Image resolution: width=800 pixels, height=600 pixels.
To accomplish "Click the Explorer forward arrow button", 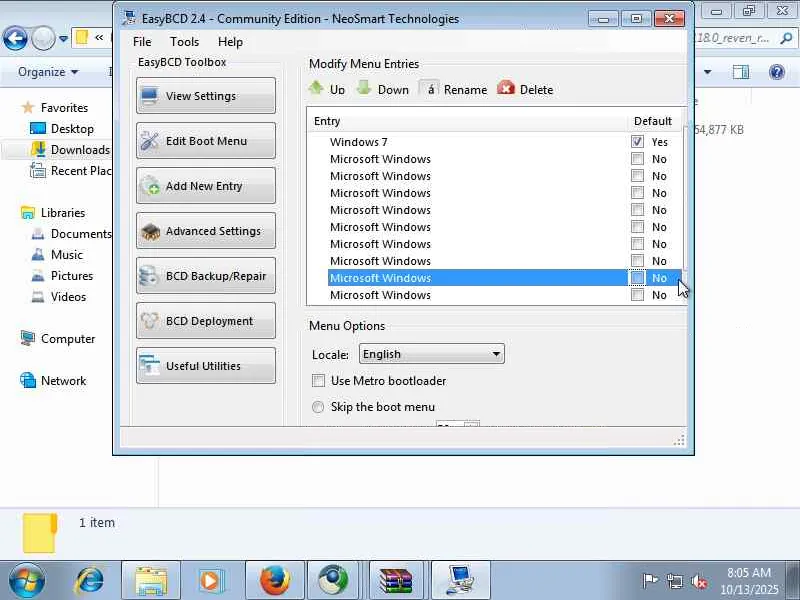I will (x=43, y=38).
